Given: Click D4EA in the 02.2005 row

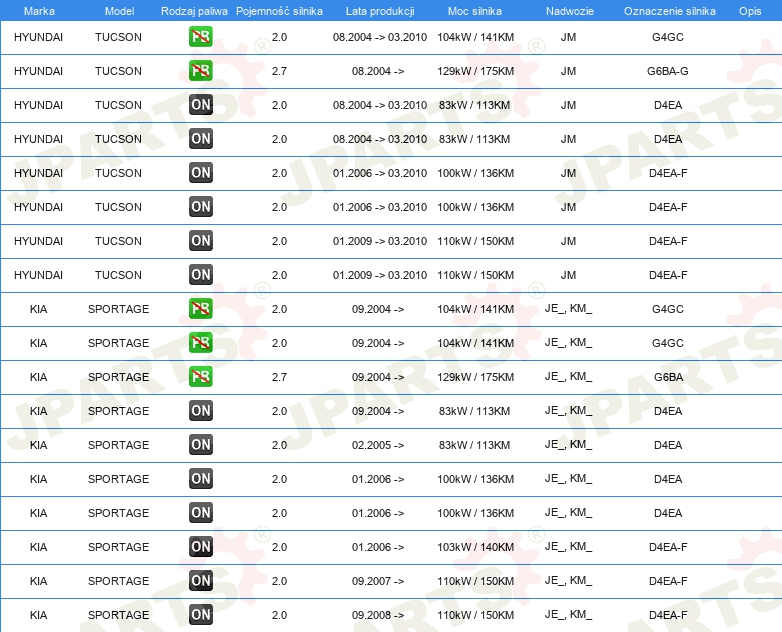Looking at the screenshot, I should tap(668, 444).
